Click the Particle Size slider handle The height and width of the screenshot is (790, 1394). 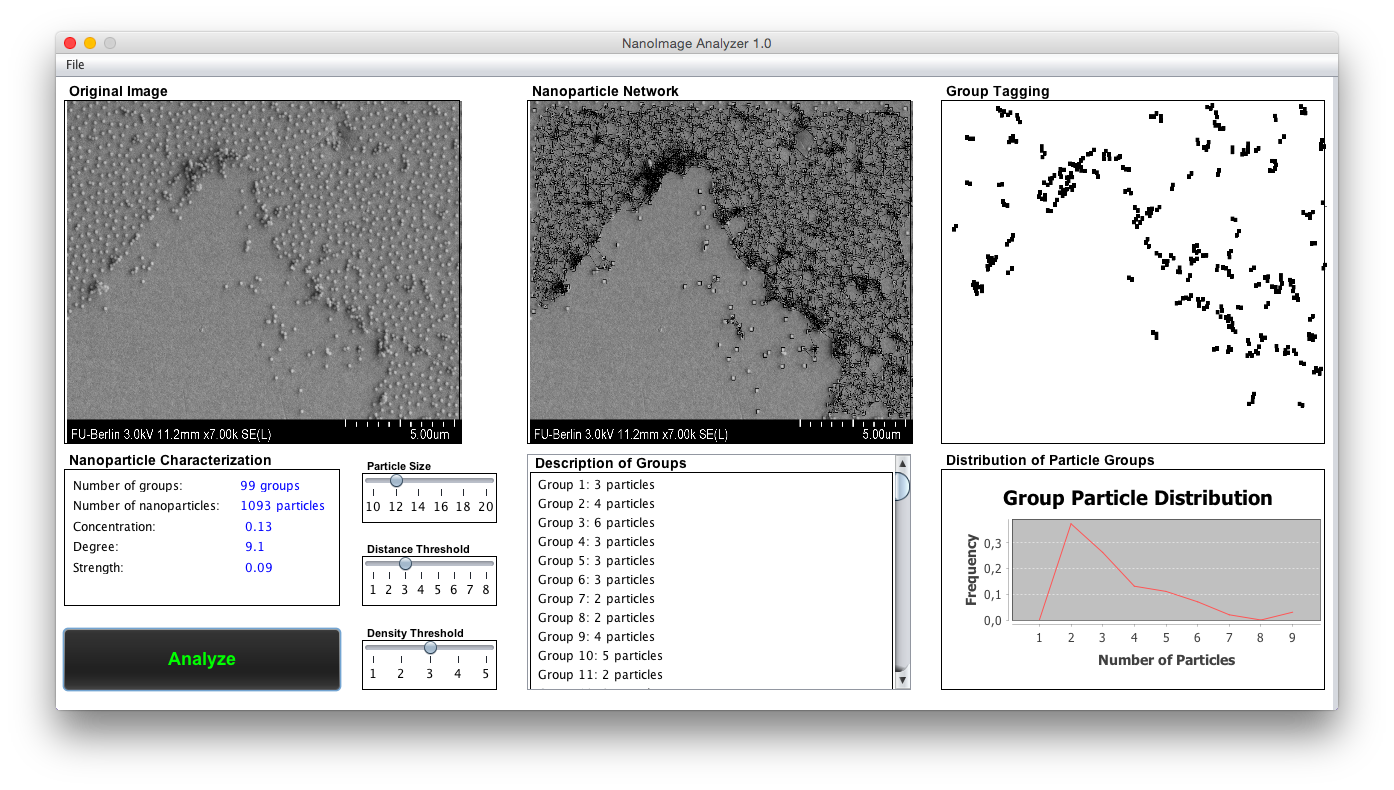tap(396, 481)
